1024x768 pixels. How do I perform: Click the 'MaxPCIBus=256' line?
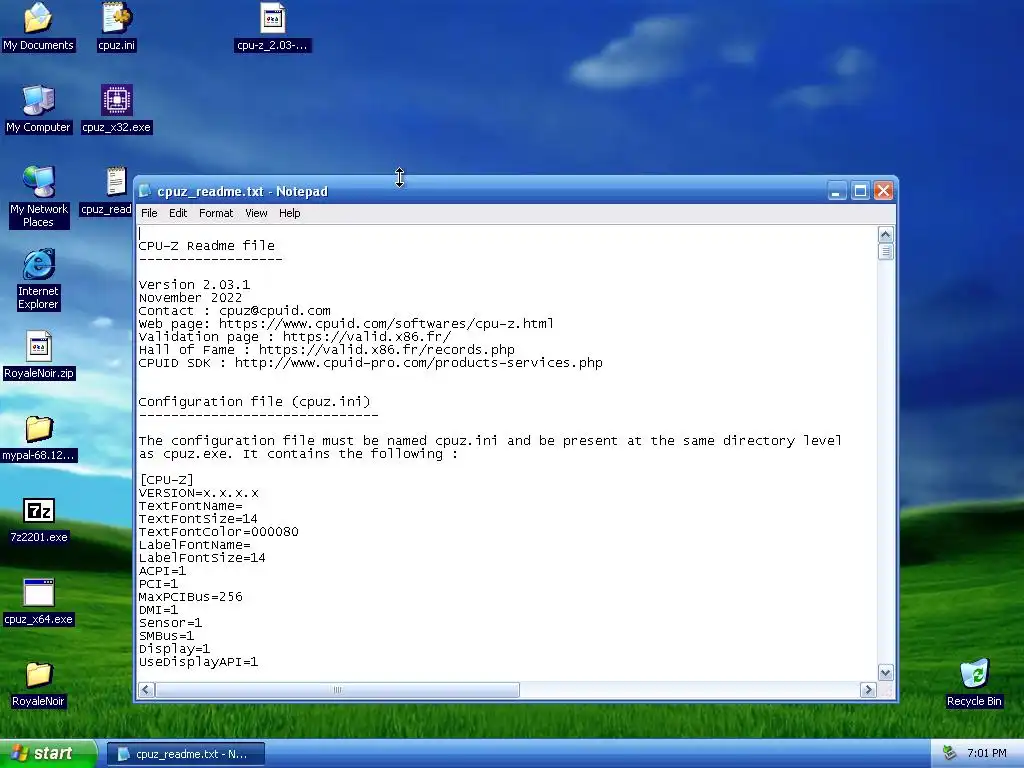coord(190,597)
